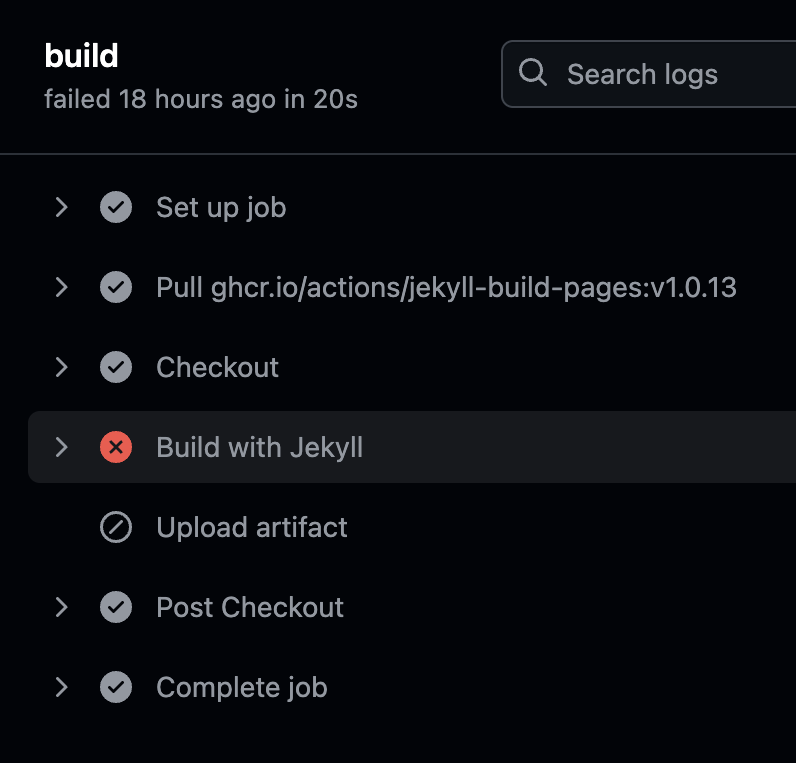Expand the Set up job step chevron

pos(62,207)
